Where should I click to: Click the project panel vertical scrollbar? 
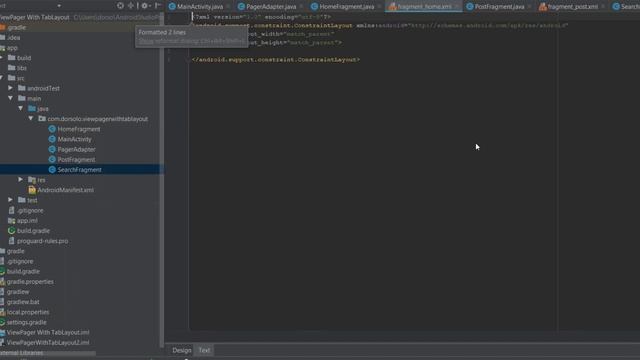162,180
